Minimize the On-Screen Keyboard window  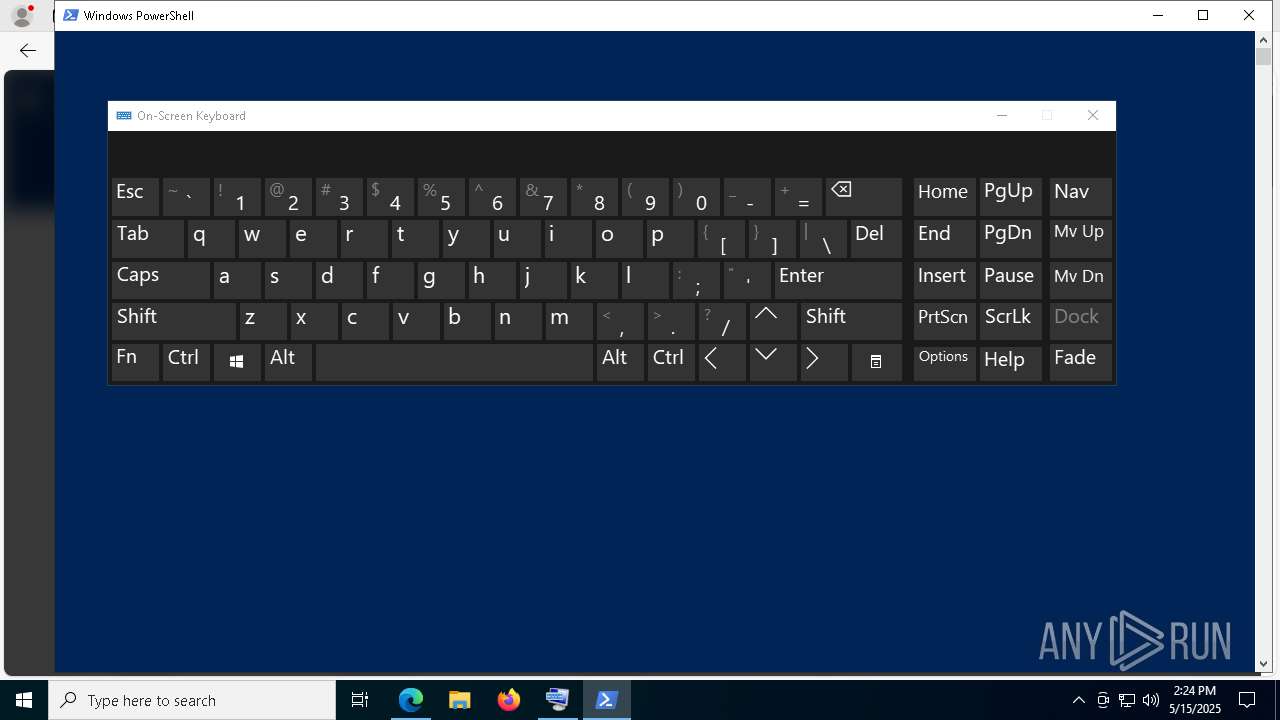(x=1002, y=116)
